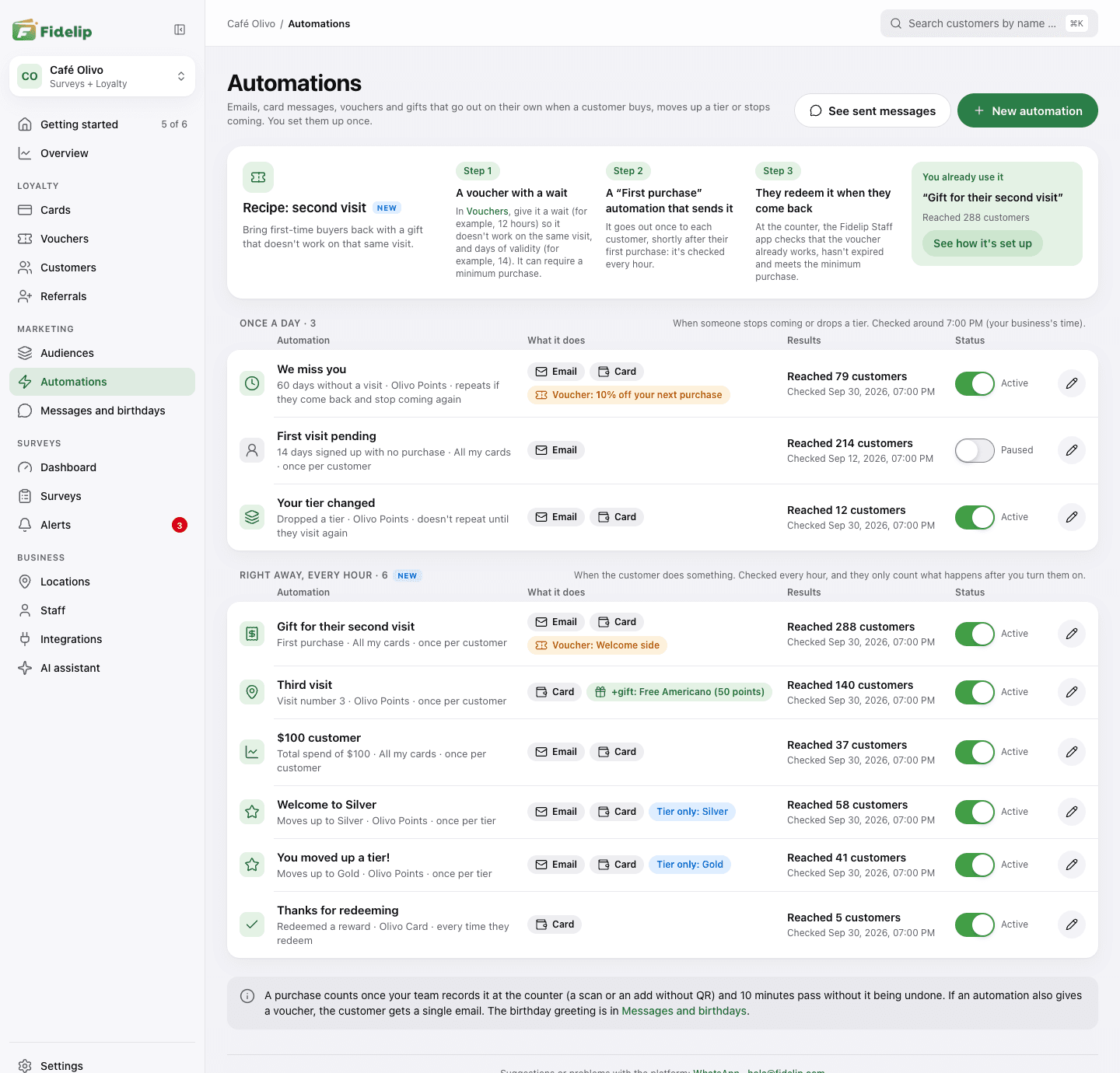Open the AI assistant page
This screenshot has height=1073, width=1120.
click(x=102, y=668)
